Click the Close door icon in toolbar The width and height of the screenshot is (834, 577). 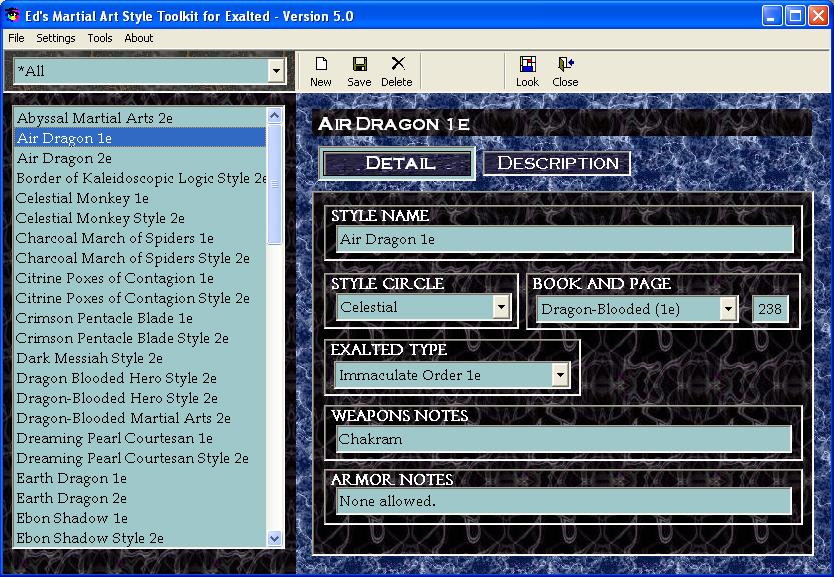[565, 64]
